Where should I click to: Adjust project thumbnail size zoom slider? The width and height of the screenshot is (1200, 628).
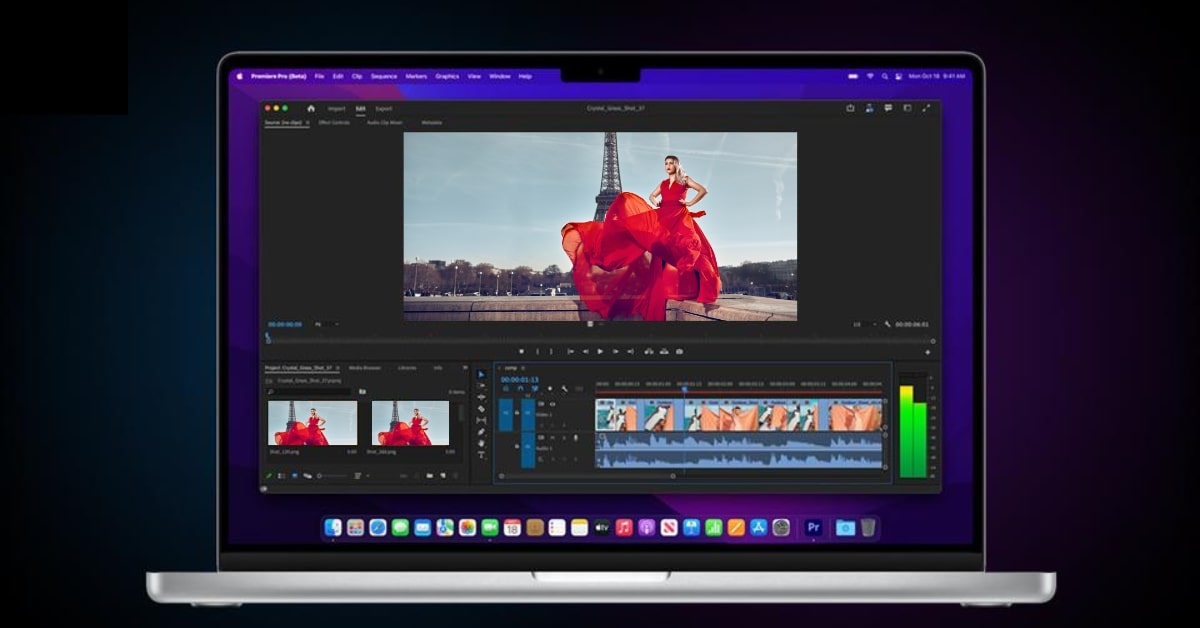pos(332,475)
